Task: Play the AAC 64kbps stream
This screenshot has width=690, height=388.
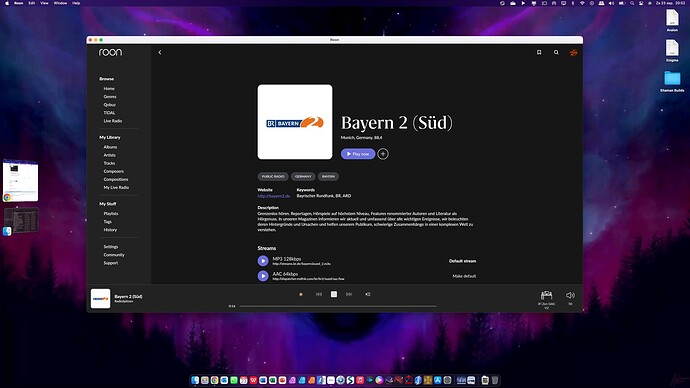Action: tap(263, 276)
